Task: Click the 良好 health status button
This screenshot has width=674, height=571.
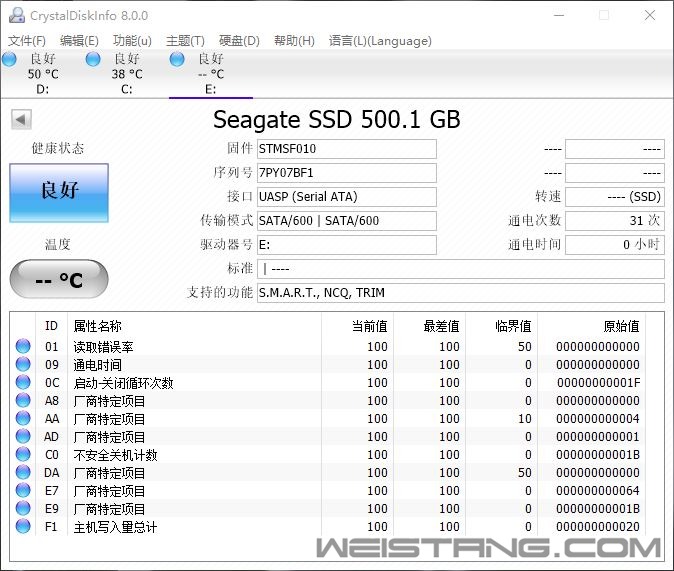Action: (59, 193)
